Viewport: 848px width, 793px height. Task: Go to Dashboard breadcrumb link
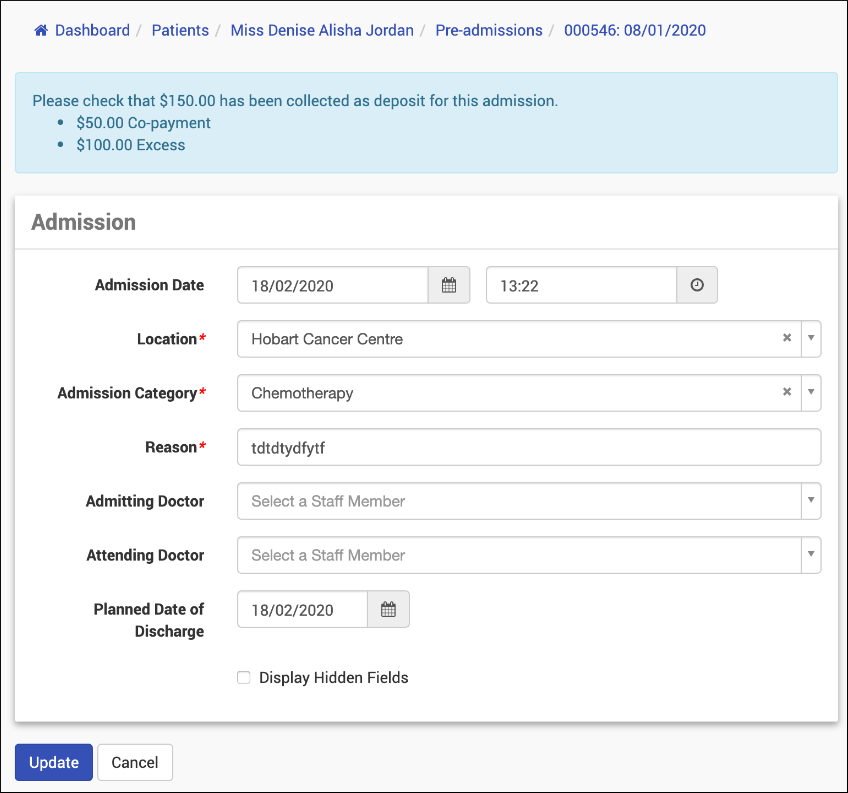[92, 30]
